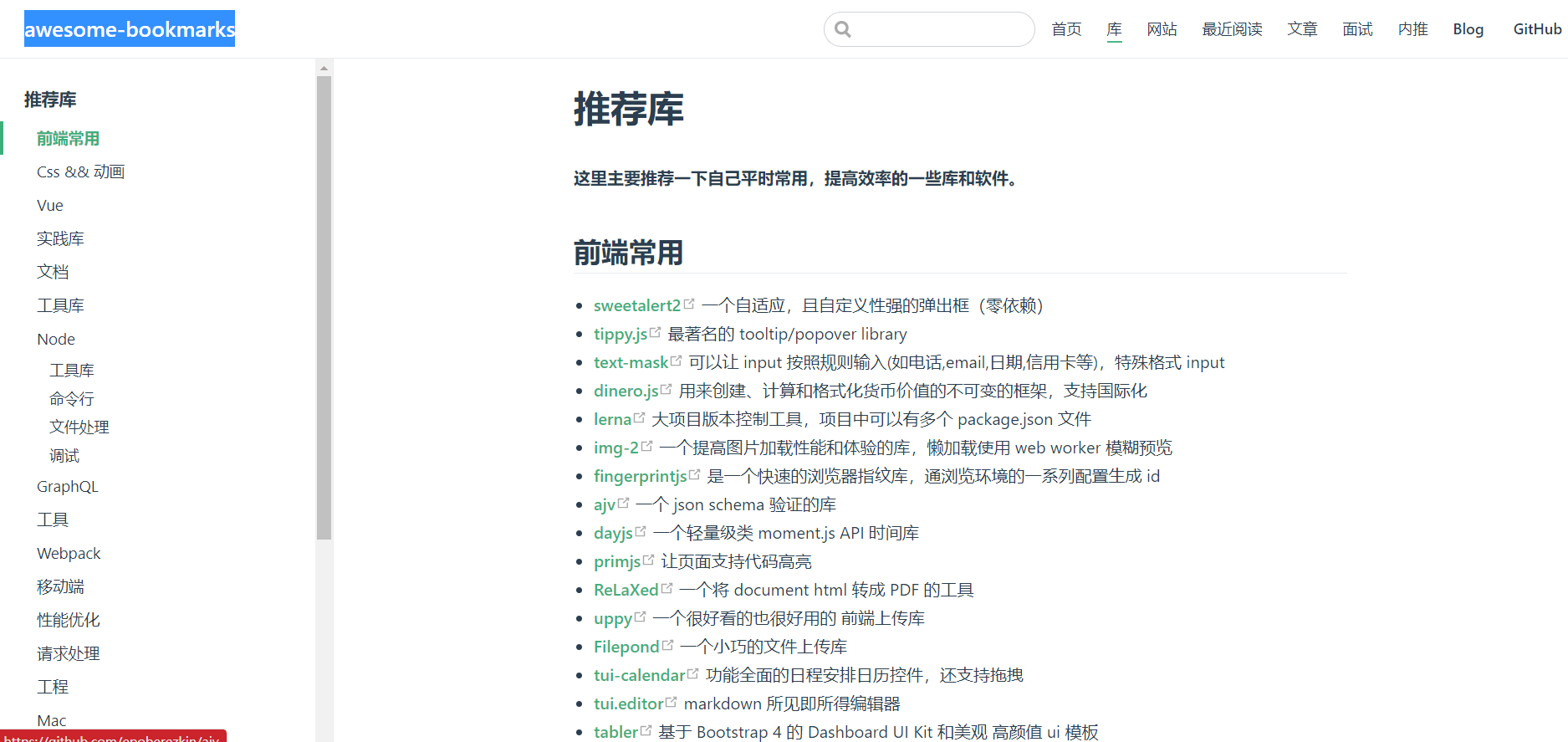
Task: Open the img-2 link
Action: coord(616,448)
